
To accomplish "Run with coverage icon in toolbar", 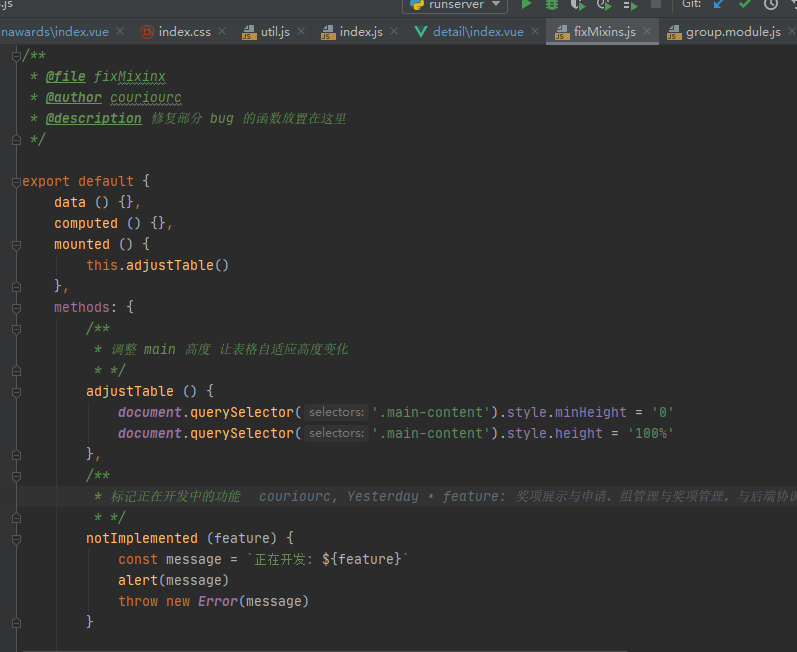I will click(578, 5).
